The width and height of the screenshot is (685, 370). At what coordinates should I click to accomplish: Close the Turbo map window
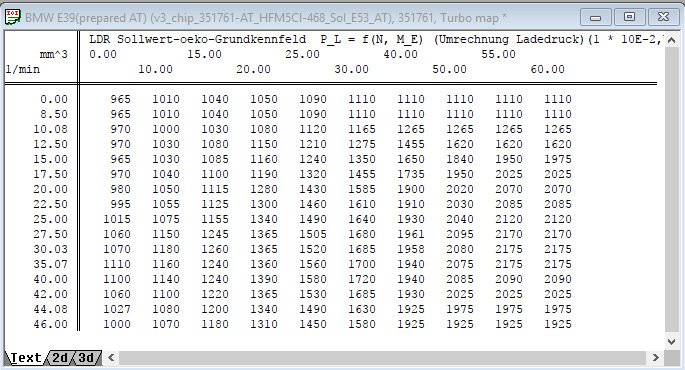pos(663,17)
